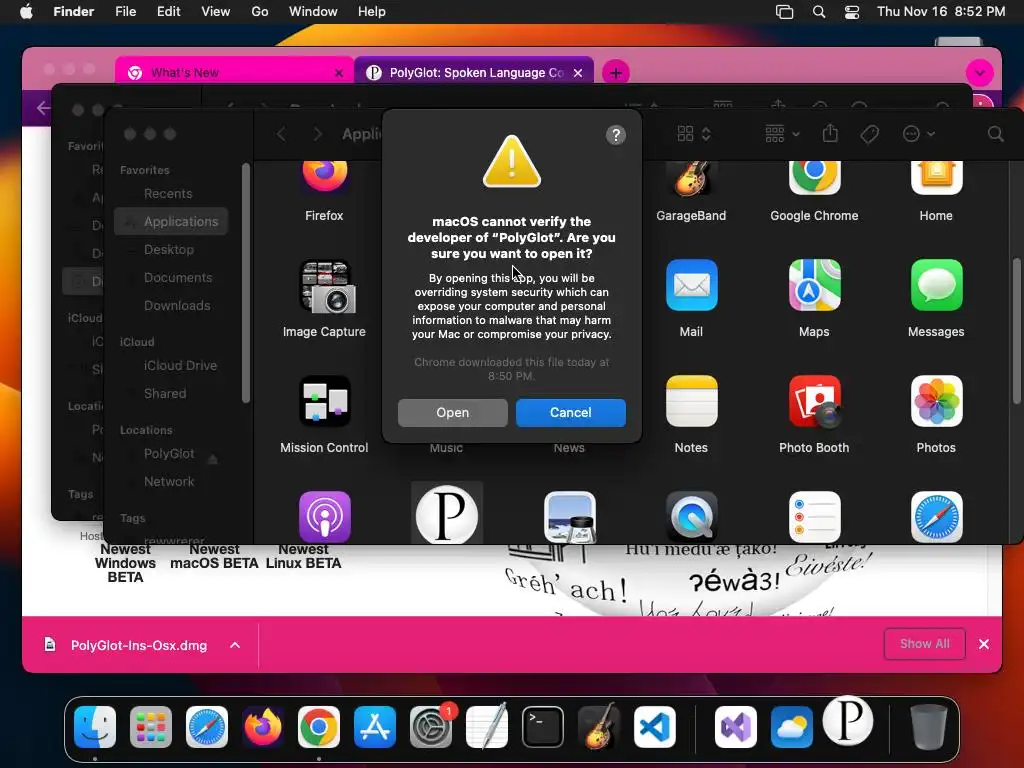Open browser tab search dropdown arrow
Screen dimensions: 1024x768
(x=980, y=73)
